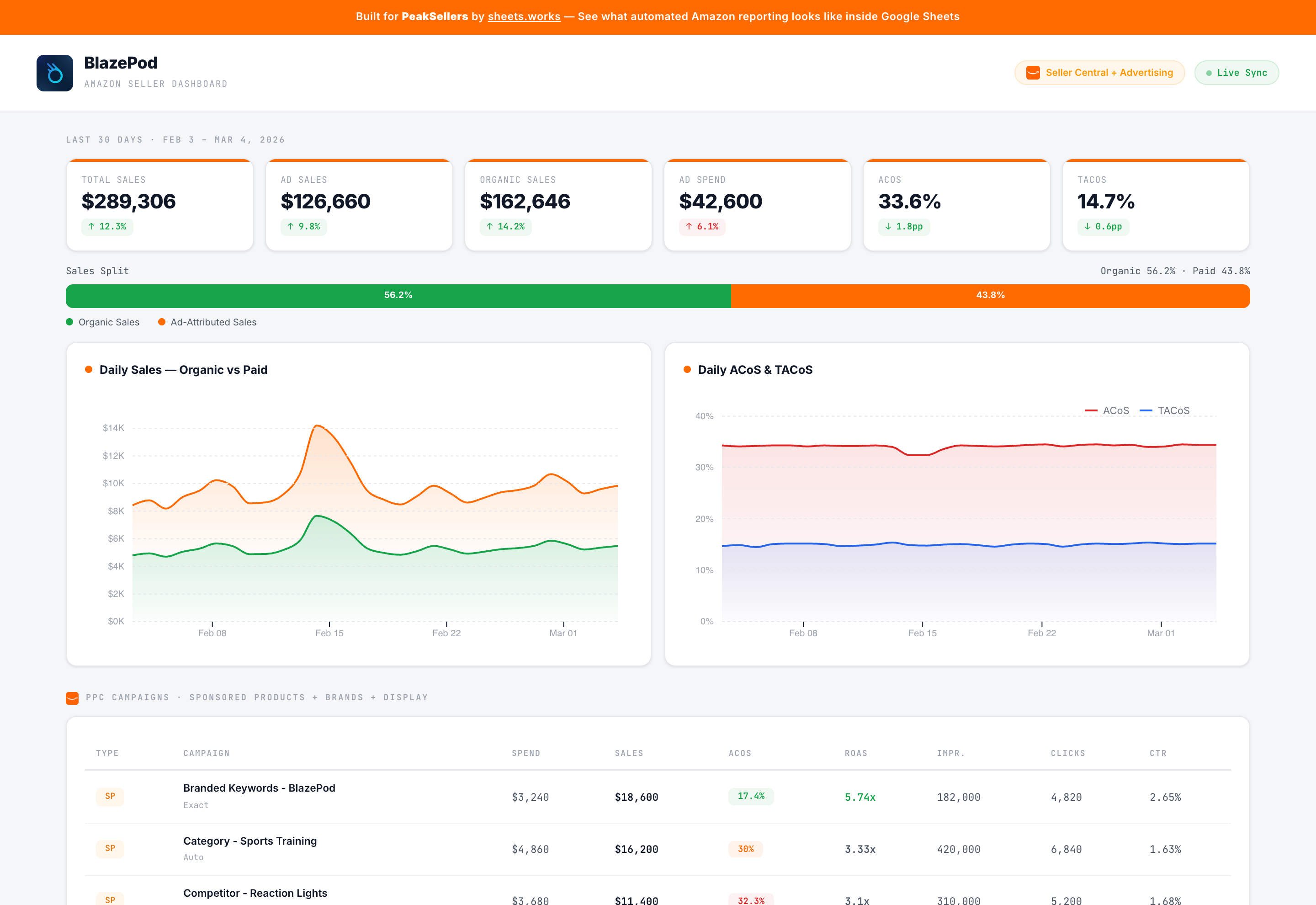The height and width of the screenshot is (905, 1316).
Task: Click the 14.7% TACoS value
Action: click(x=1106, y=201)
